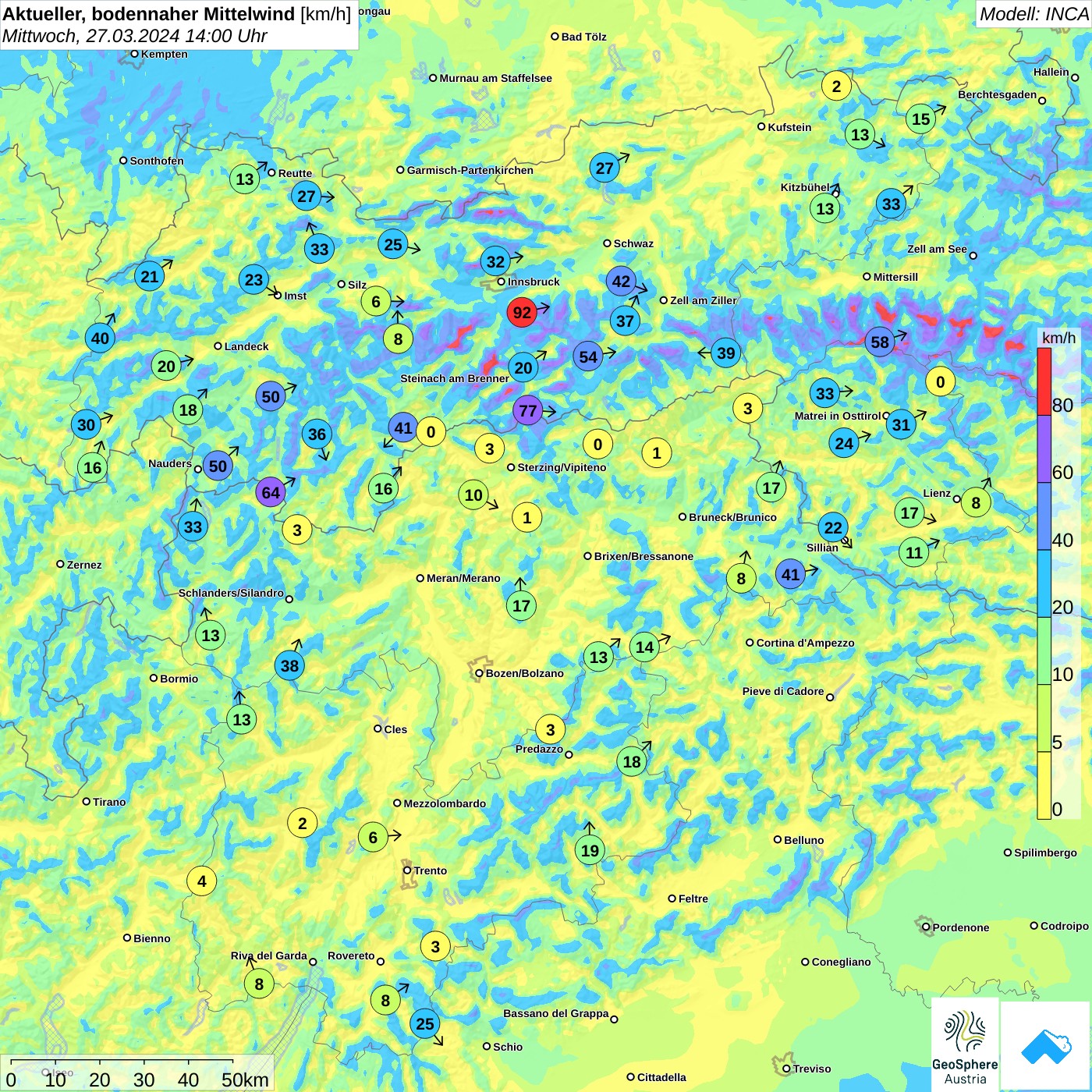Select the 23 km/h station near Imst

coord(253,279)
